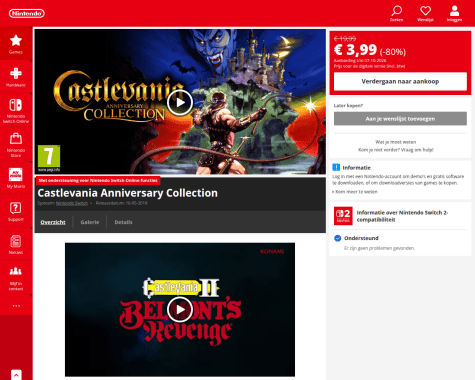This screenshot has height=380, width=475.
Task: Click Nintendo Switch 2 compatibility icon
Action: (x=343, y=216)
